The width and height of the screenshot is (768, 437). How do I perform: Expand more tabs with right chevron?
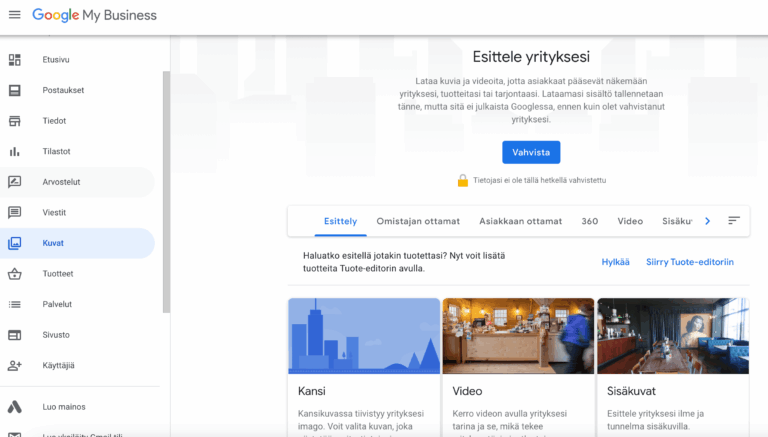[x=707, y=221]
